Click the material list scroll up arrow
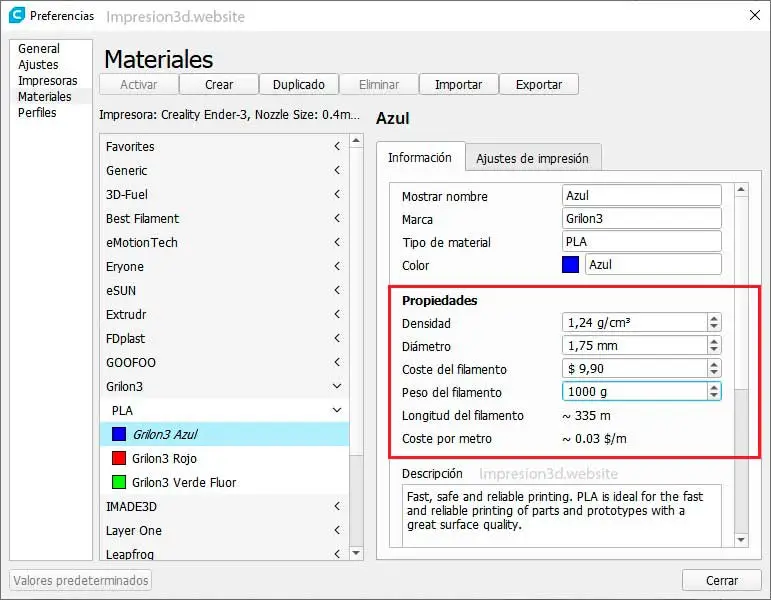 point(356,141)
